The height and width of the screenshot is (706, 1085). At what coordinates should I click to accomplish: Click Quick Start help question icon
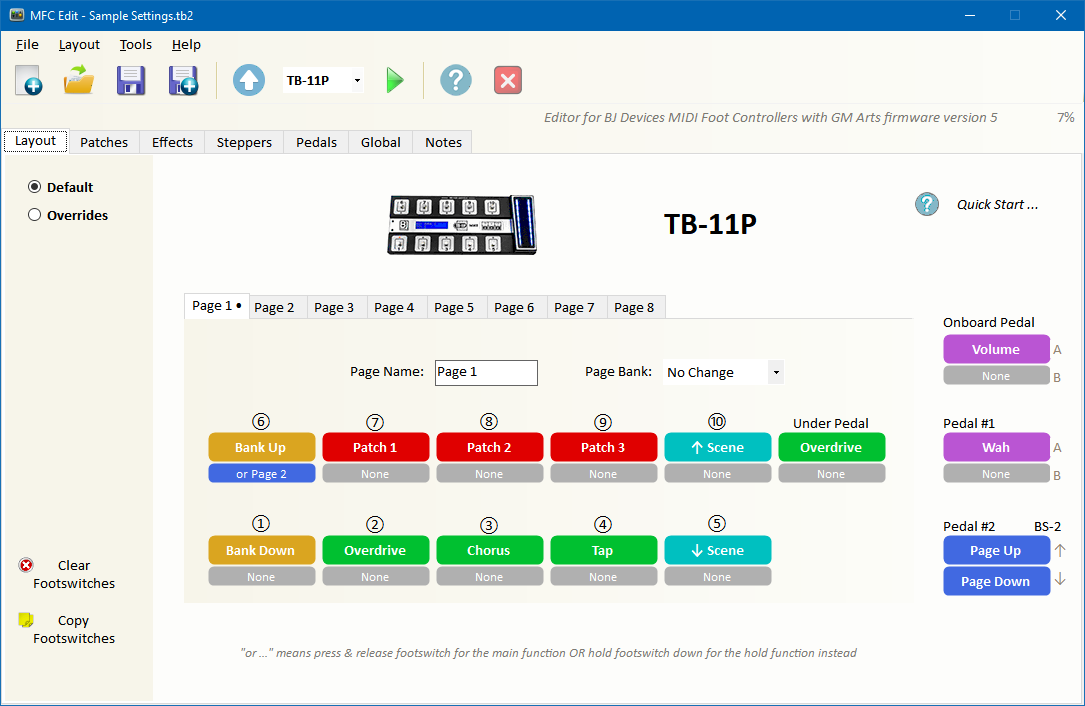coord(927,204)
